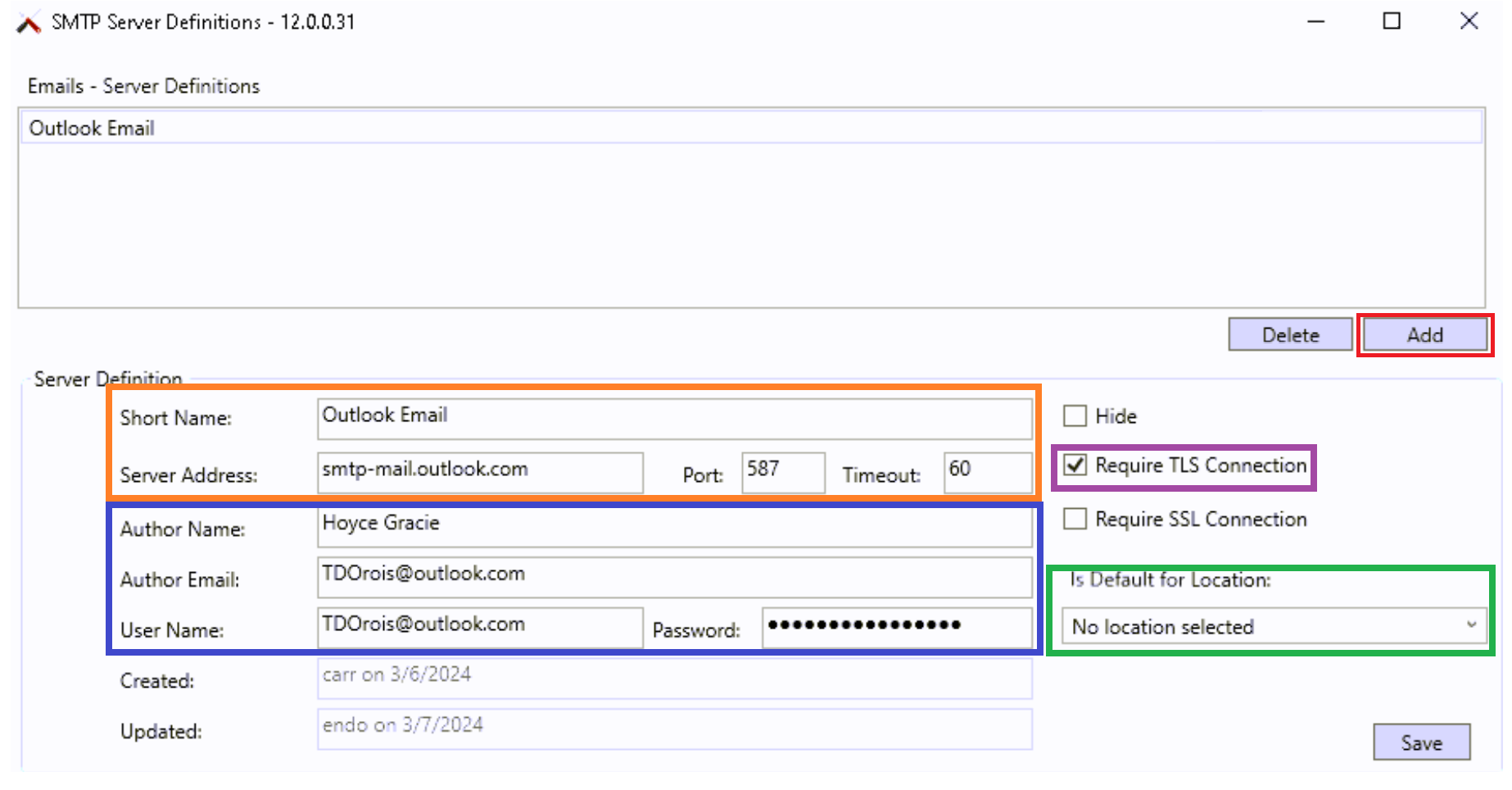
Task: Click the Password field
Action: [x=896, y=628]
